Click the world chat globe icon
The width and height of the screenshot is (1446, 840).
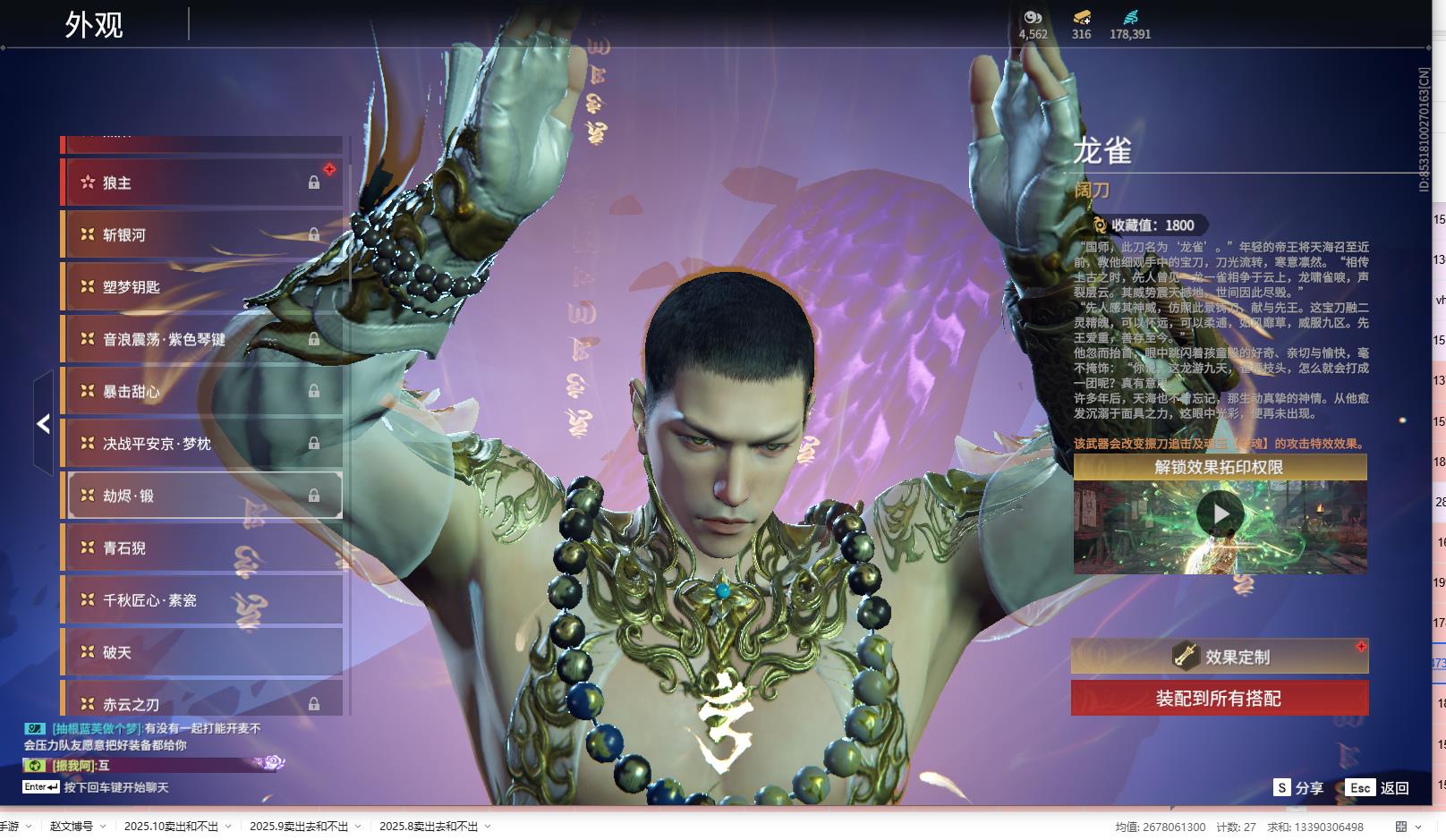pos(34,766)
